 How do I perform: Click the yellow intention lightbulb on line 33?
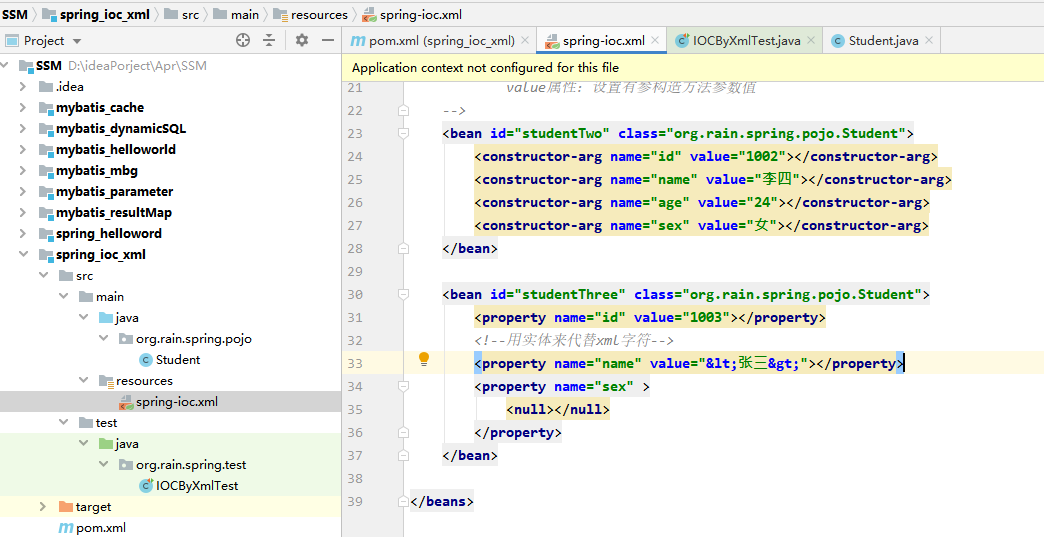pyautogui.click(x=423, y=360)
